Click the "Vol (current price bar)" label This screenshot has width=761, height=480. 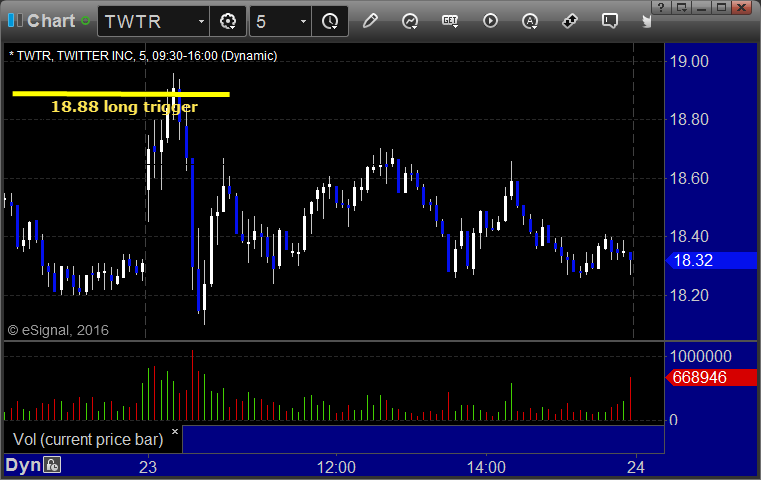click(88, 439)
